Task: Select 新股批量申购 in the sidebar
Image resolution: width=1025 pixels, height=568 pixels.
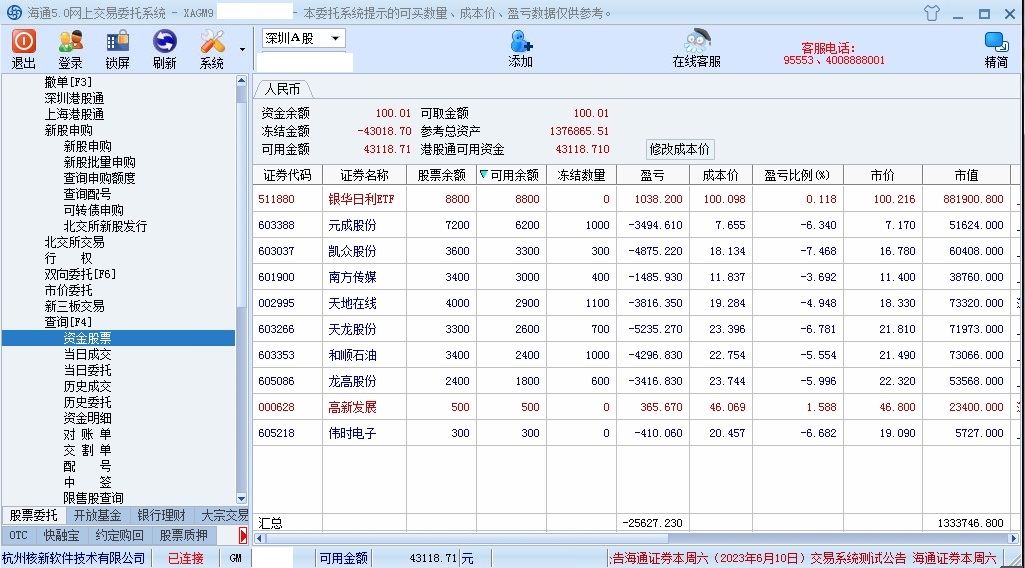Action: coord(100,162)
